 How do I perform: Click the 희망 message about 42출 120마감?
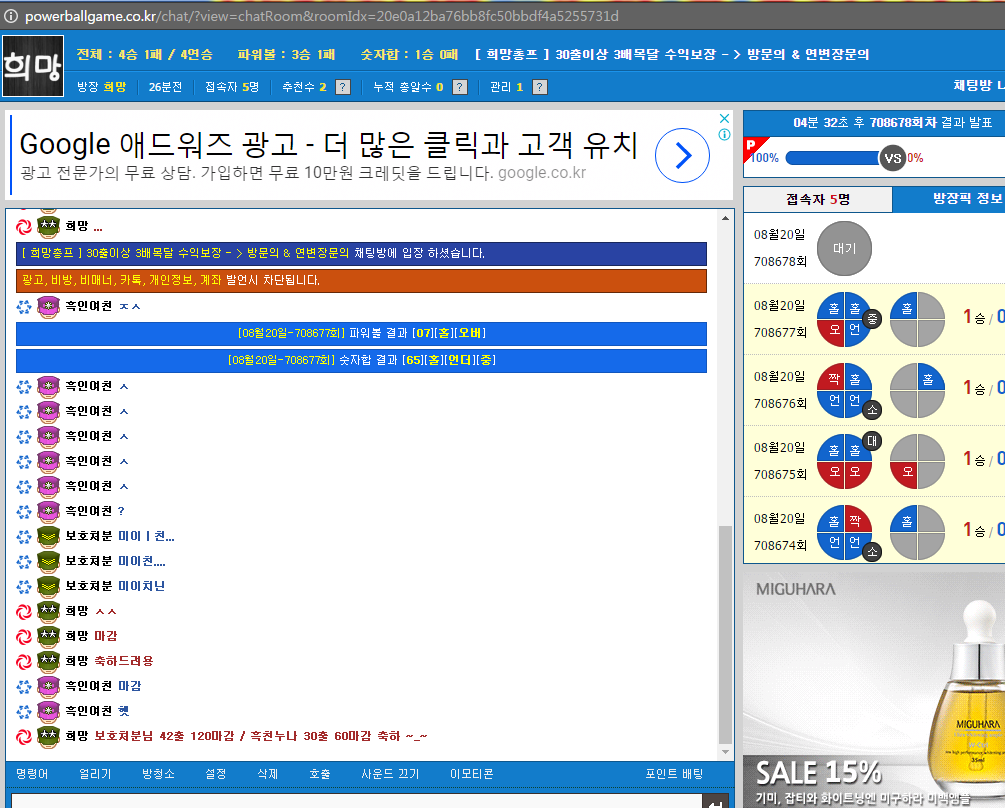[x=261, y=736]
